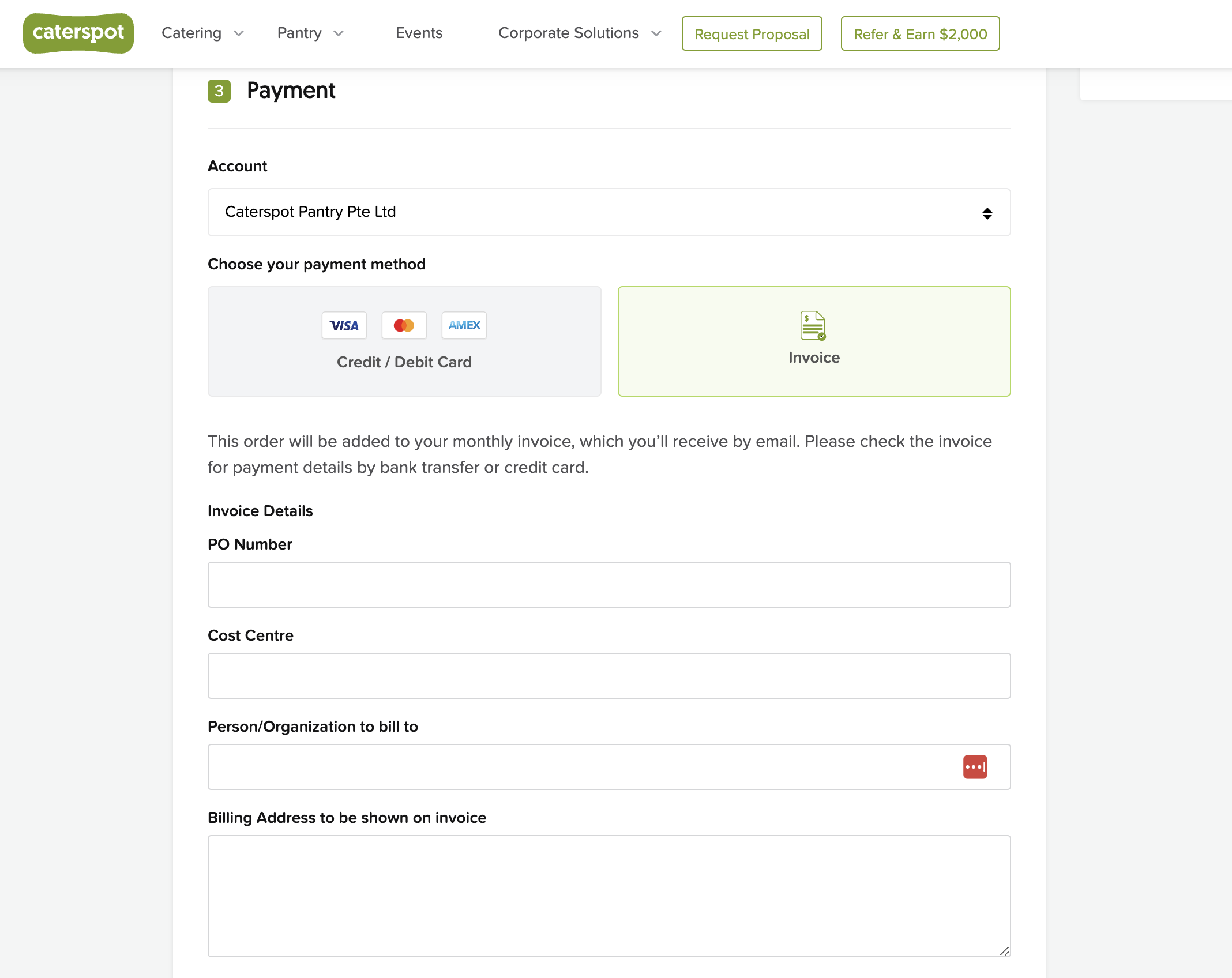Open the Events menu item
The image size is (1232, 978).
click(x=419, y=33)
